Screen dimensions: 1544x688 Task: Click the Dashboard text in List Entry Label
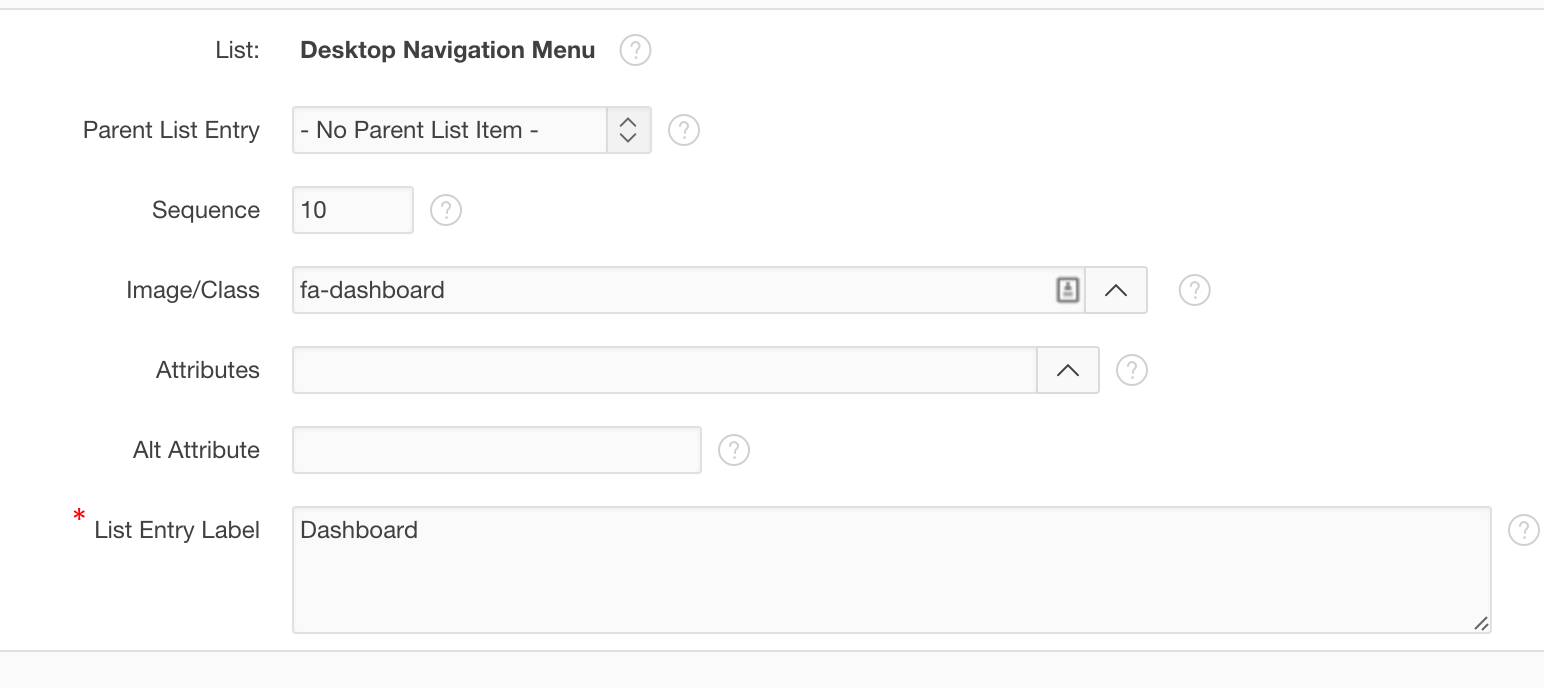coord(358,530)
